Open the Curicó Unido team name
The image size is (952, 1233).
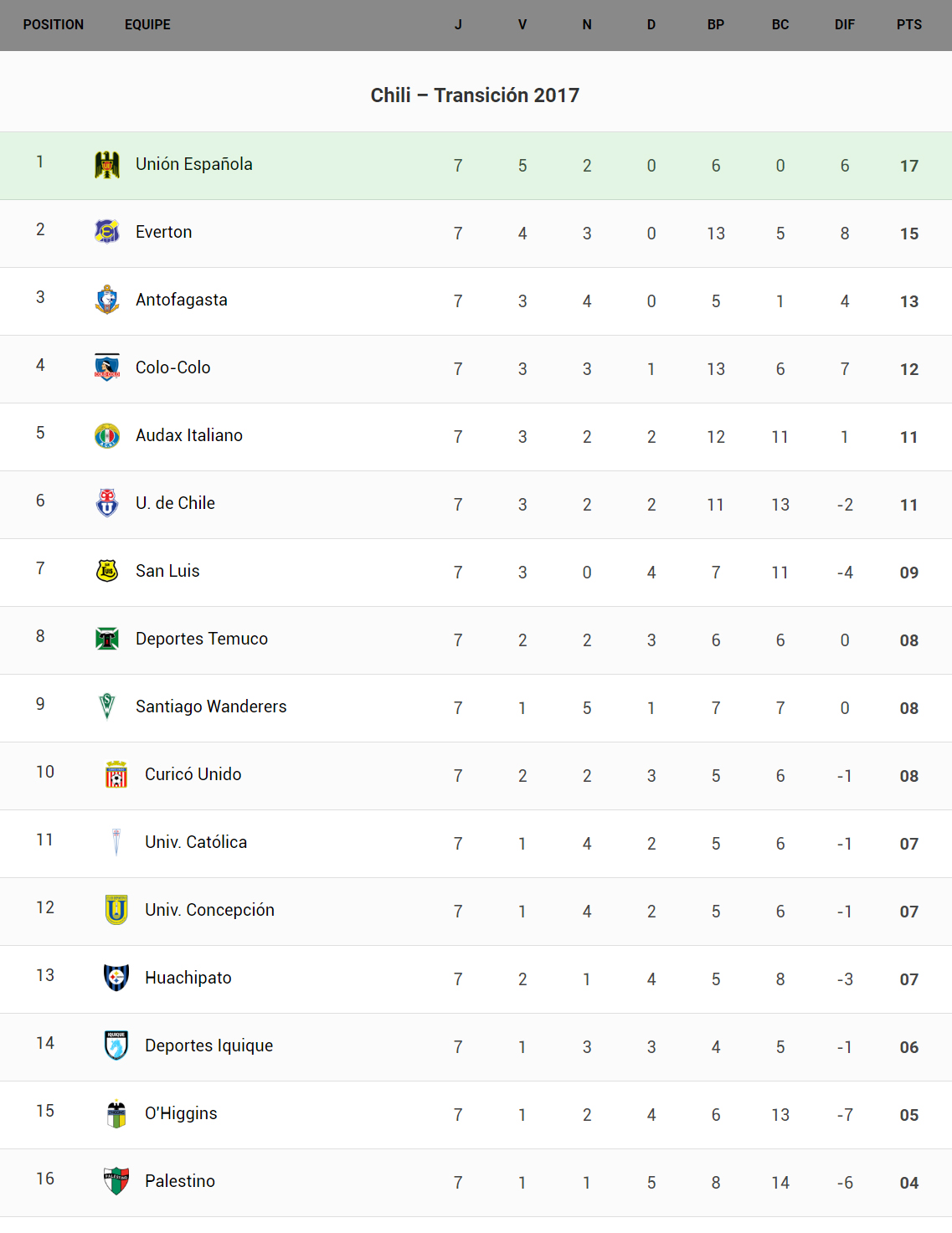click(x=193, y=774)
